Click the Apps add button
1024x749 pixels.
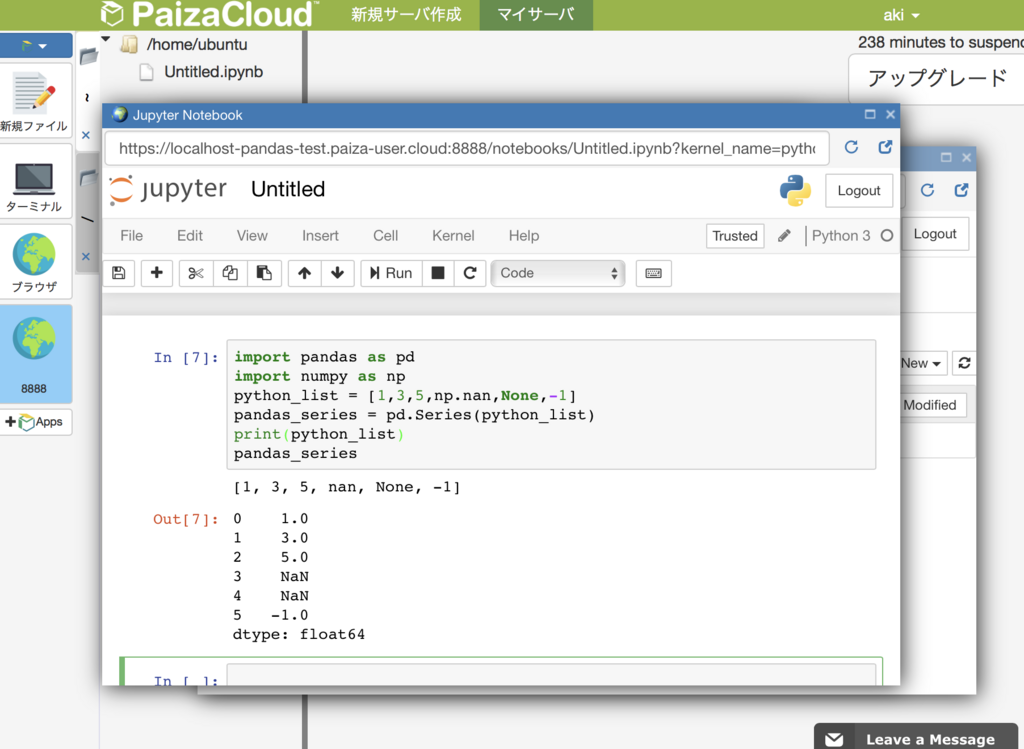[35, 422]
